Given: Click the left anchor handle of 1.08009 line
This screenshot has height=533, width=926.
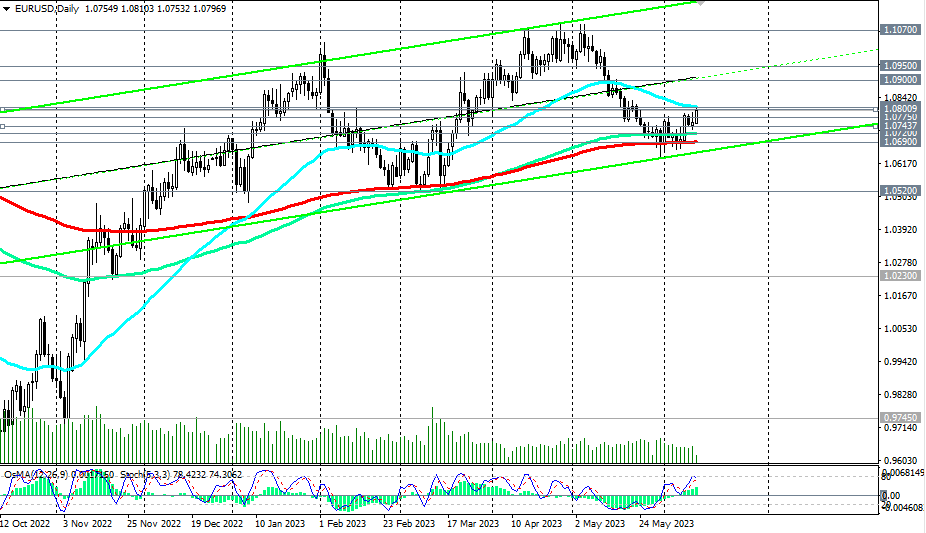Looking at the screenshot, I should (x=2, y=110).
